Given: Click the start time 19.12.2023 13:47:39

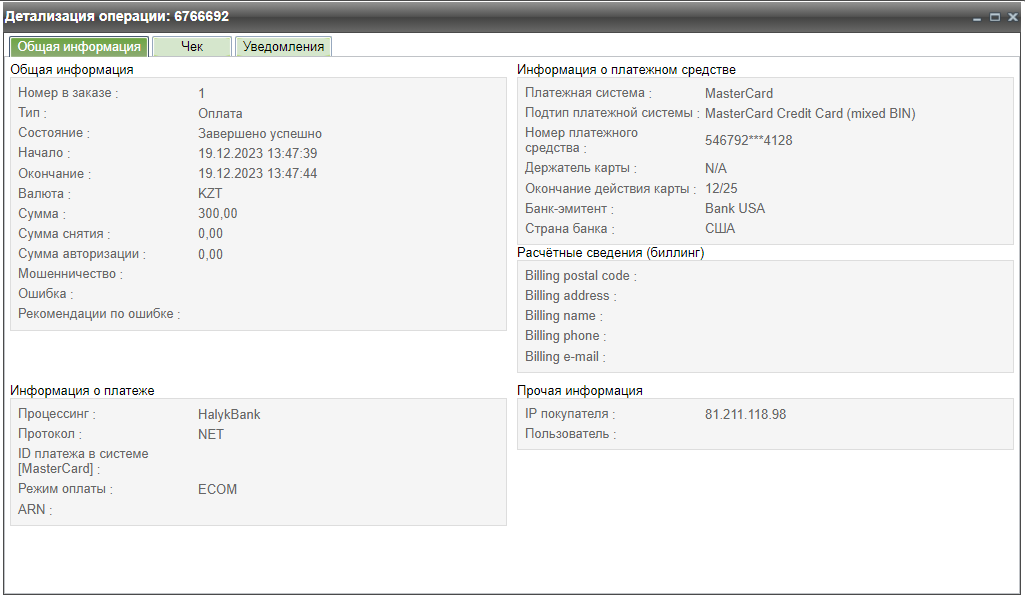Looking at the screenshot, I should click(258, 153).
